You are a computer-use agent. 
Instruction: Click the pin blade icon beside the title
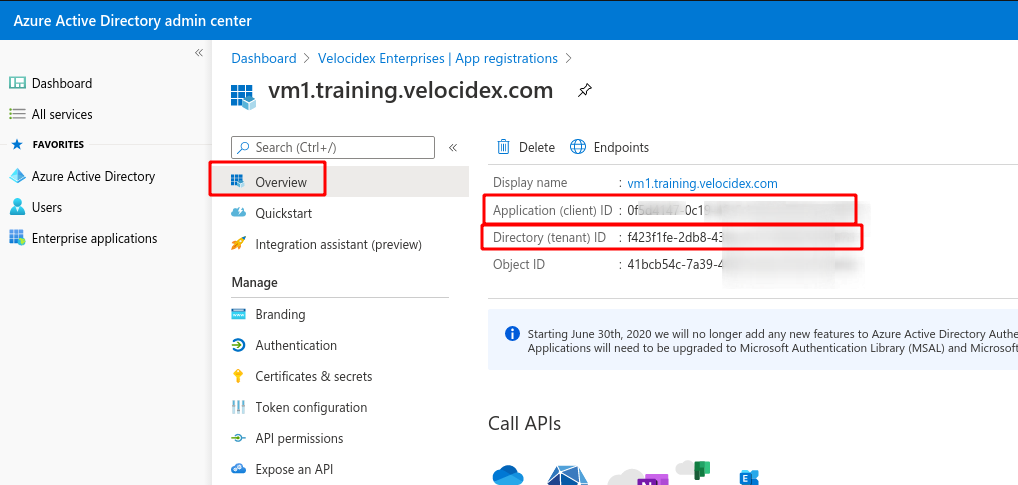(x=585, y=91)
